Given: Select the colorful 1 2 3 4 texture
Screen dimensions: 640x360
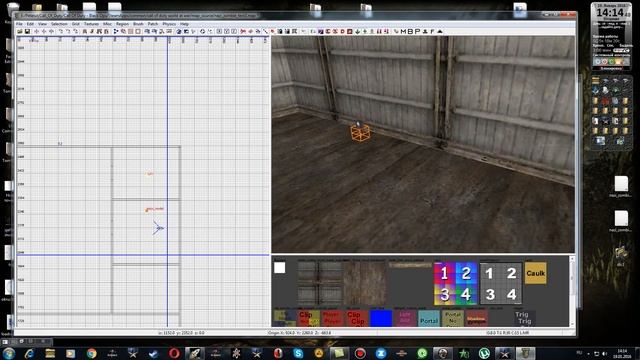Looking at the screenshot, I should click(455, 284).
